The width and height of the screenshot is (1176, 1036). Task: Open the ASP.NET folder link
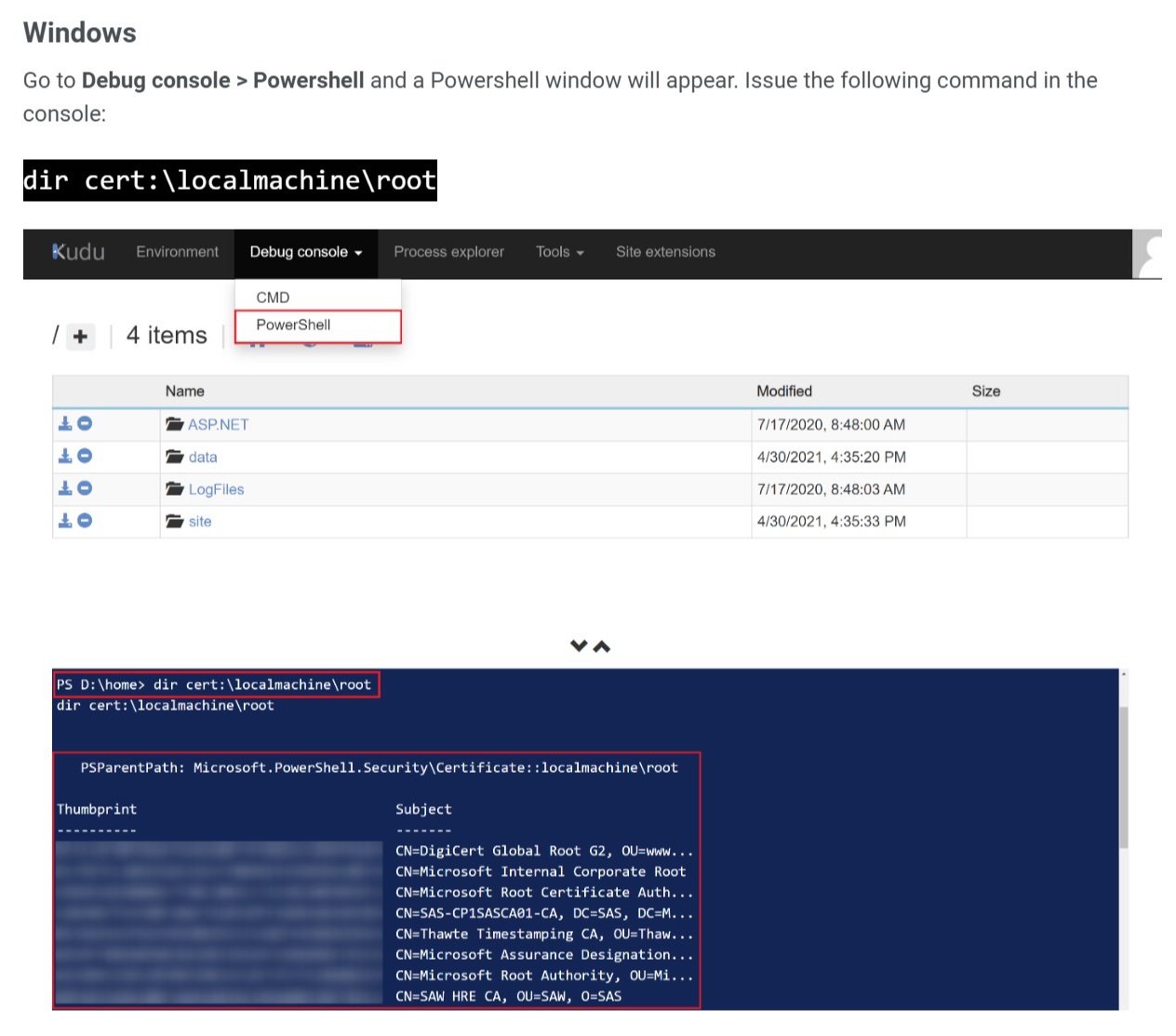(x=218, y=425)
